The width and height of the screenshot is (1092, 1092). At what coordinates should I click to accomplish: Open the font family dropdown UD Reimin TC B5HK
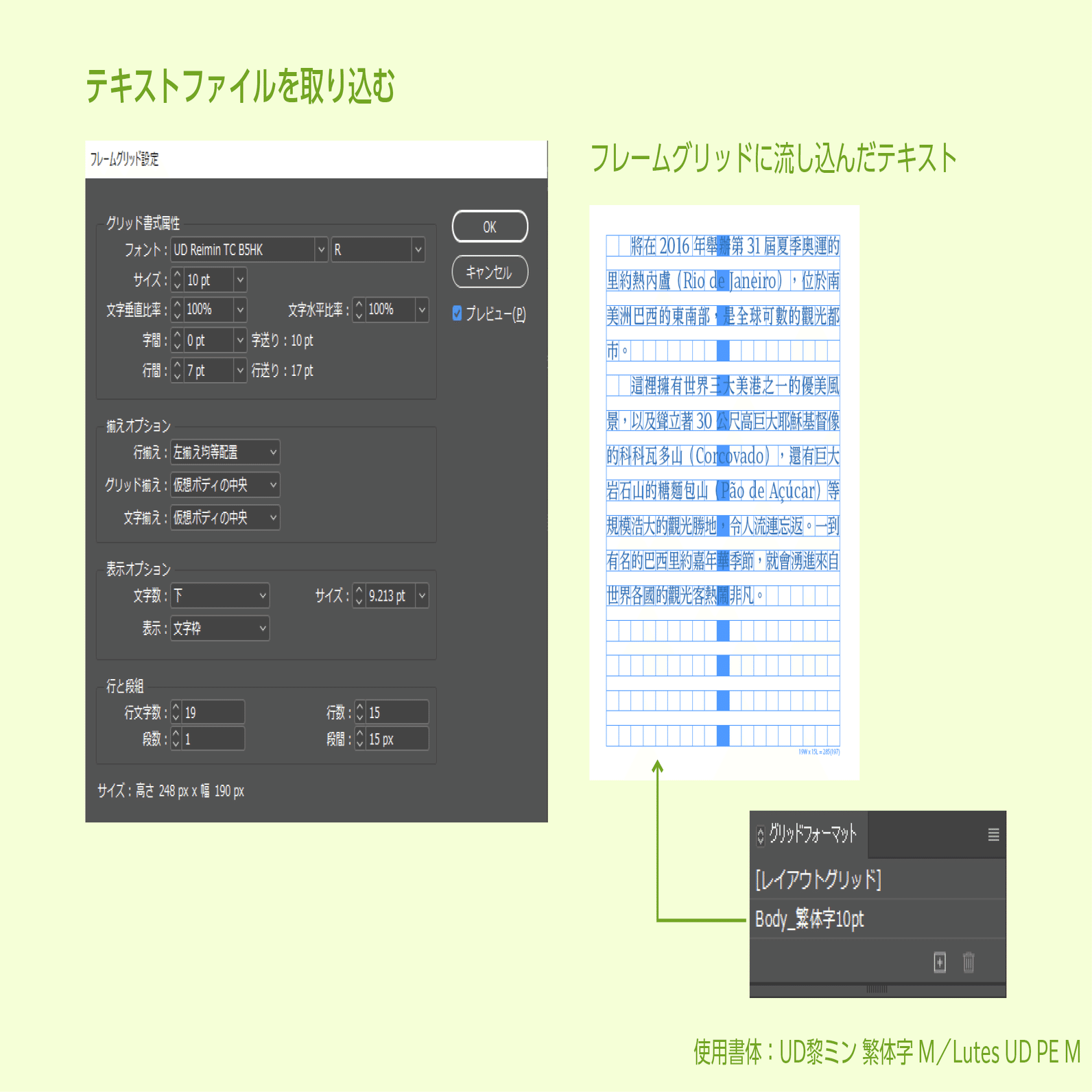click(x=249, y=250)
